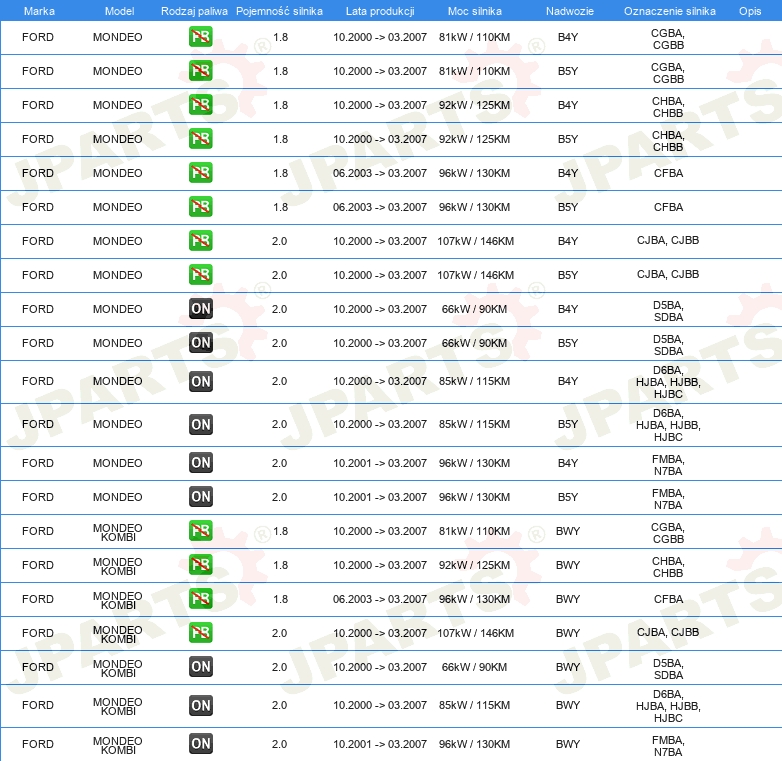Click BWY body code in Kombi 85kW row
Viewport: 782px width, 761px height.
[568, 705]
